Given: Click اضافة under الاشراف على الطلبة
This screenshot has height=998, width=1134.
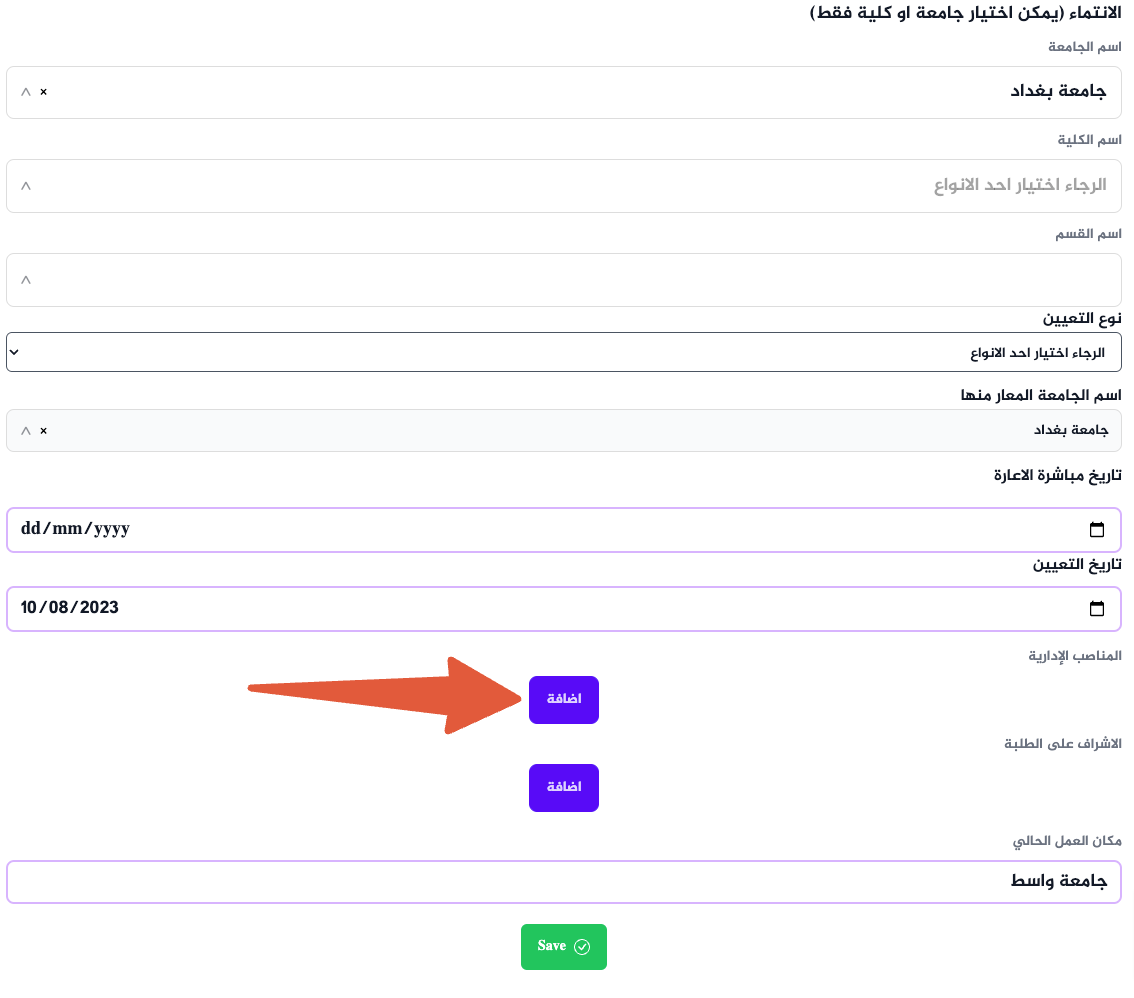Looking at the screenshot, I should coord(563,788).
